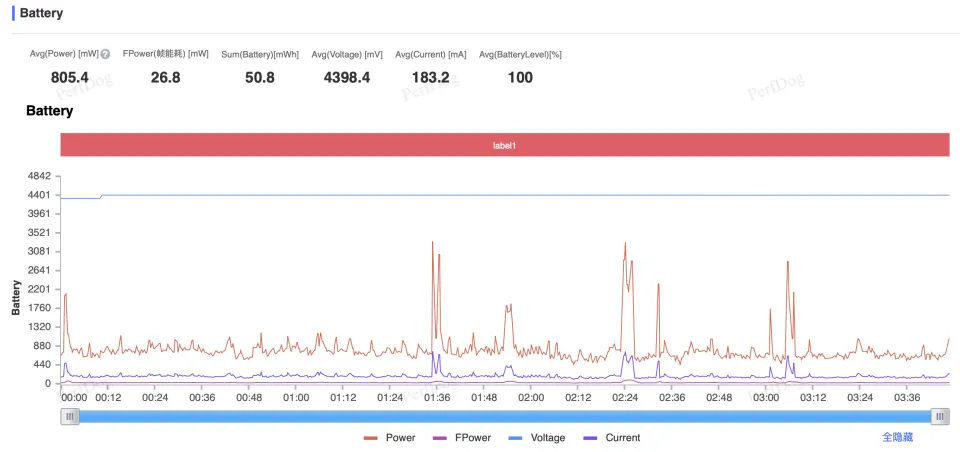Click the right handle of range slider
The height and width of the screenshot is (452, 960).
[939, 416]
